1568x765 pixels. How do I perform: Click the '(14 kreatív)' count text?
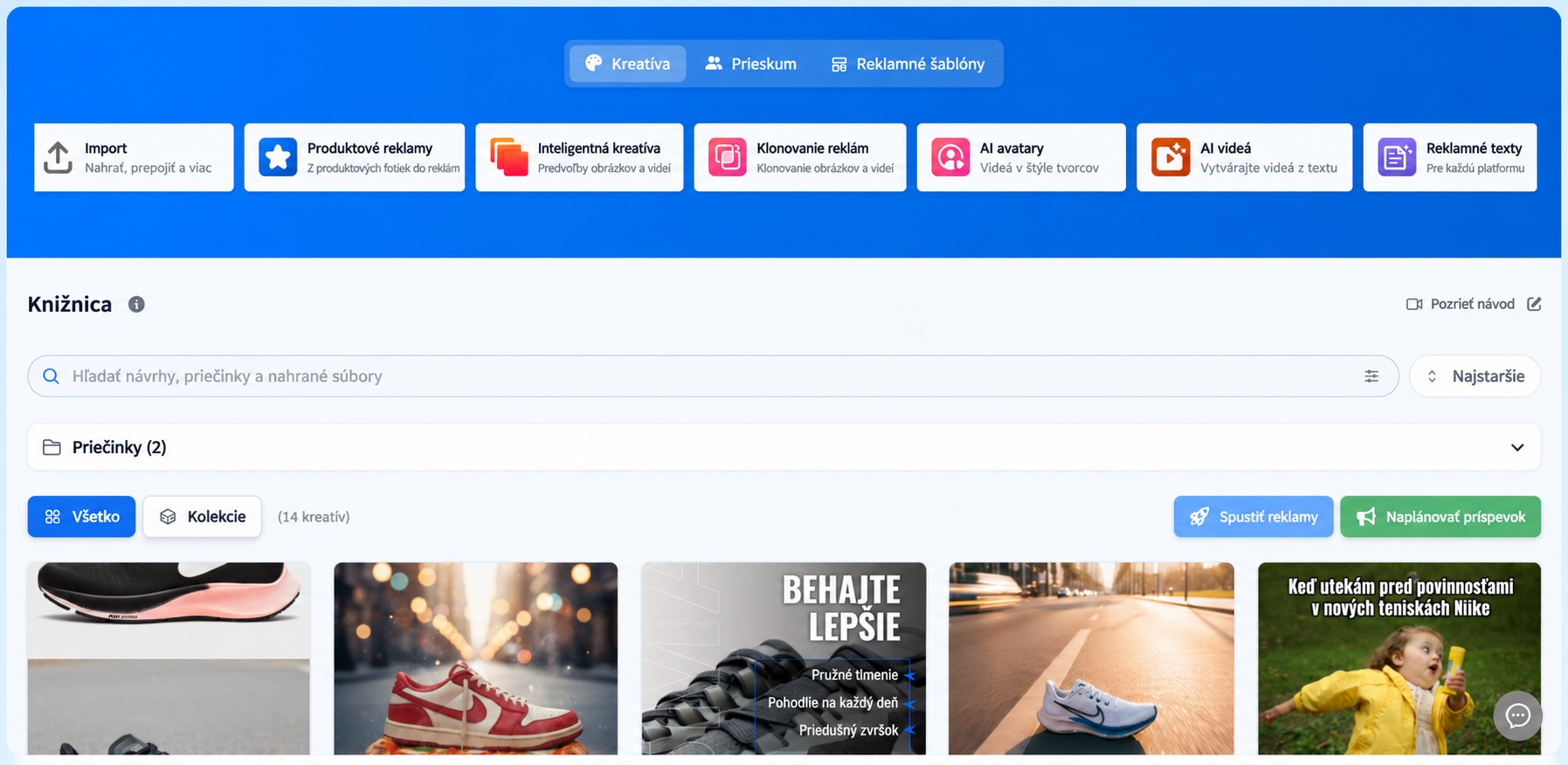pos(314,517)
